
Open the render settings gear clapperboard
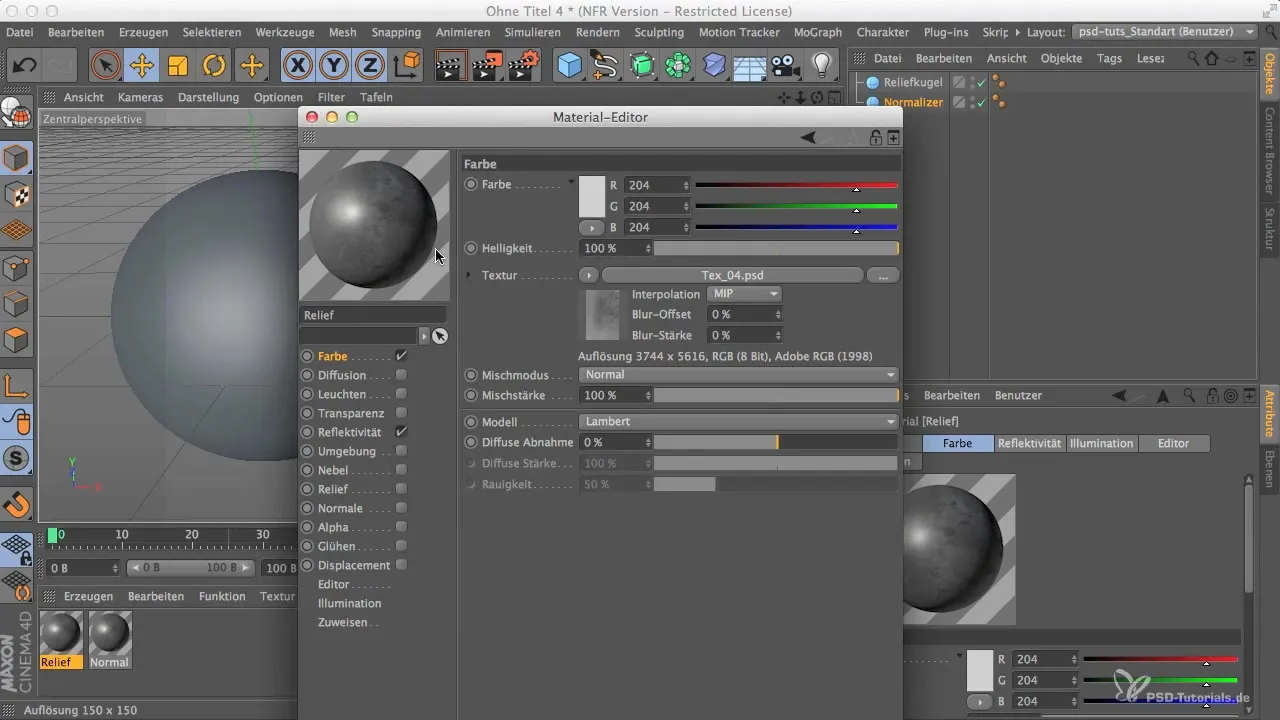click(524, 66)
